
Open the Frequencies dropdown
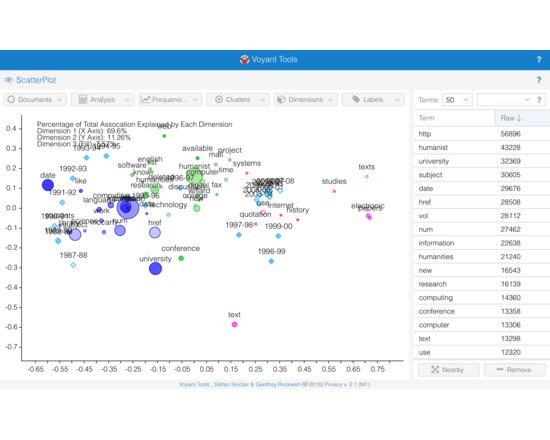[x=170, y=100]
